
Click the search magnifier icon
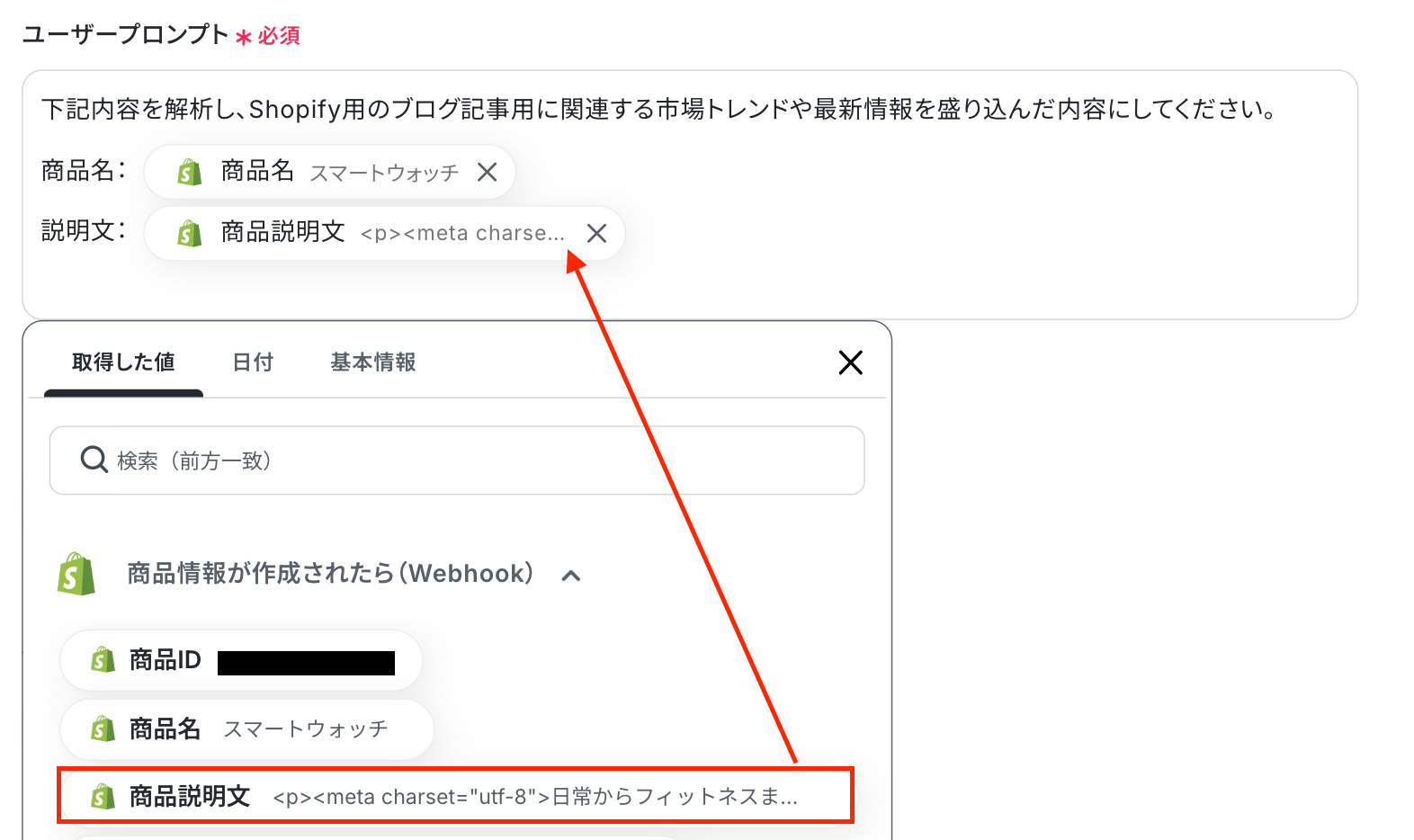pos(94,460)
